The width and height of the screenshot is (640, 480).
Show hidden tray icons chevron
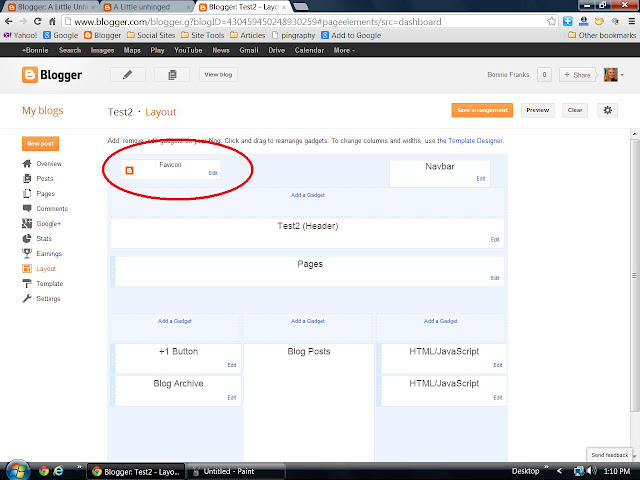click(560, 471)
